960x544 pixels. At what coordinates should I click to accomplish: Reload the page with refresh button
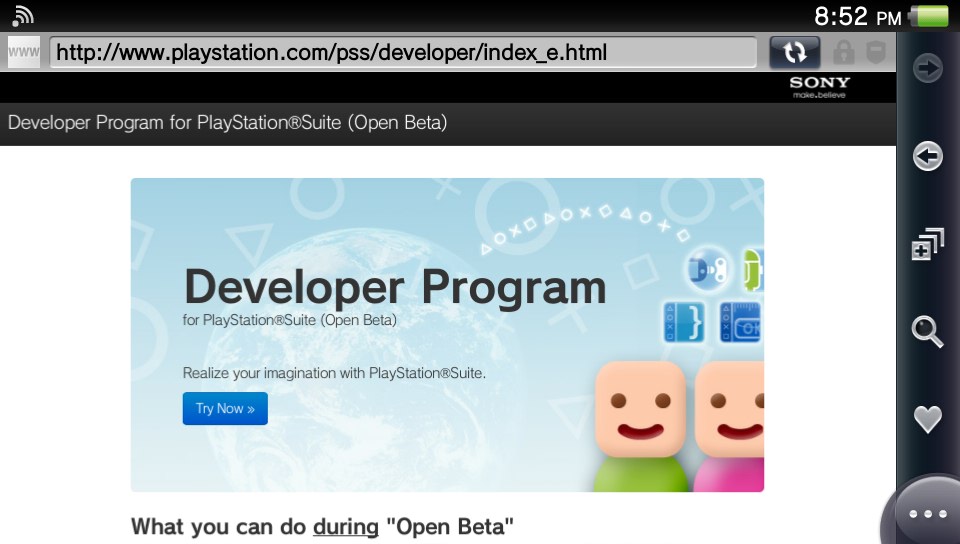click(795, 53)
